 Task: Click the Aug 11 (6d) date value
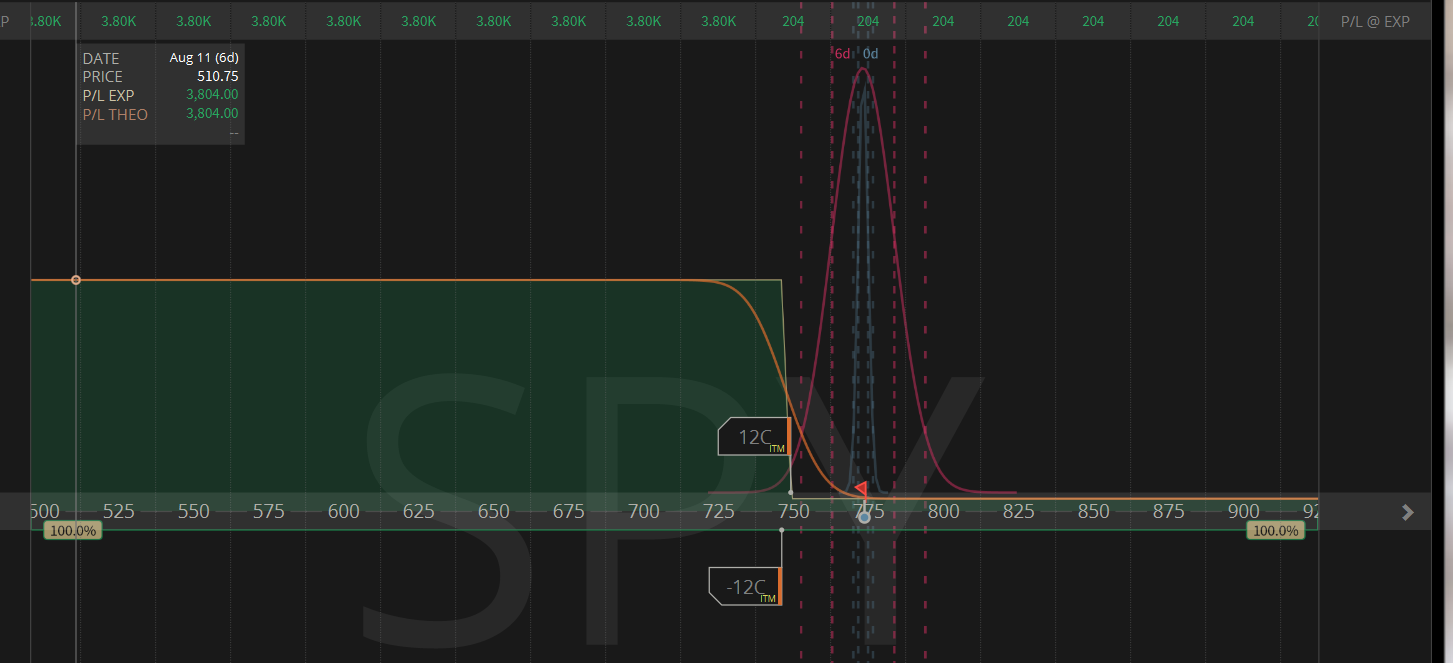click(204, 58)
